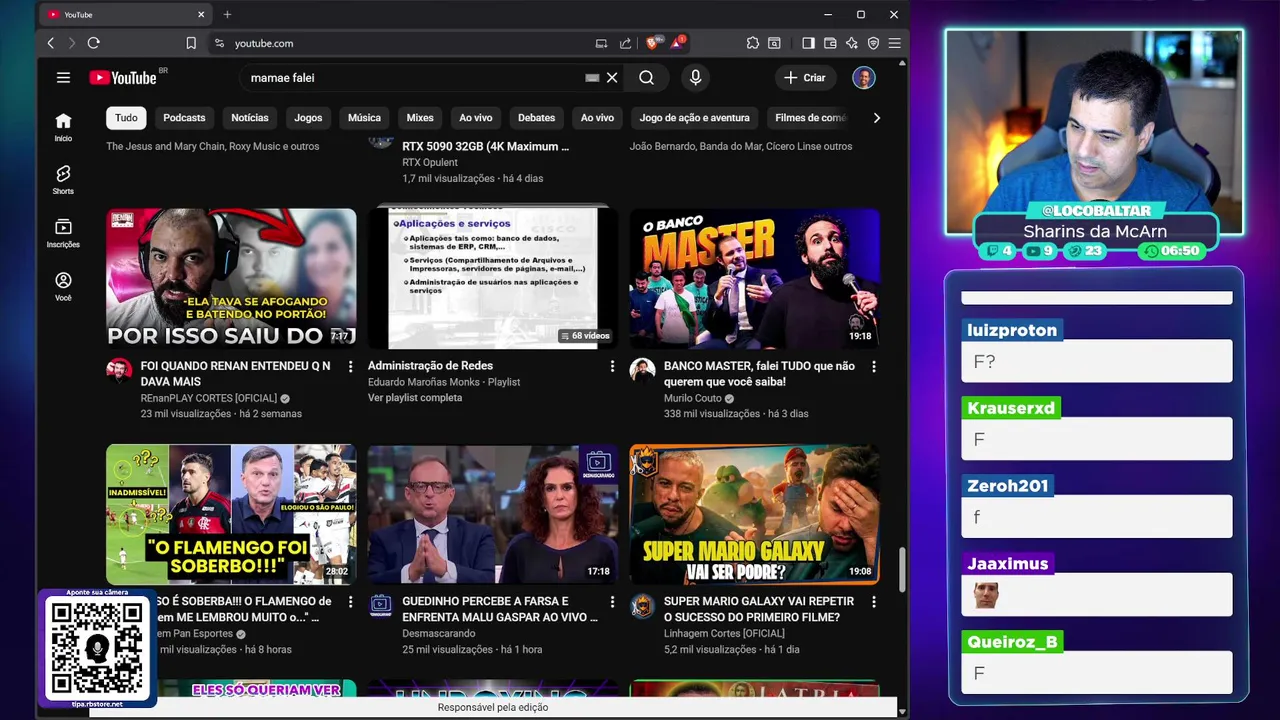Screen dimensions: 1280x720
Task: Open options for Super Mario Galaxy video
Action: 873,602
